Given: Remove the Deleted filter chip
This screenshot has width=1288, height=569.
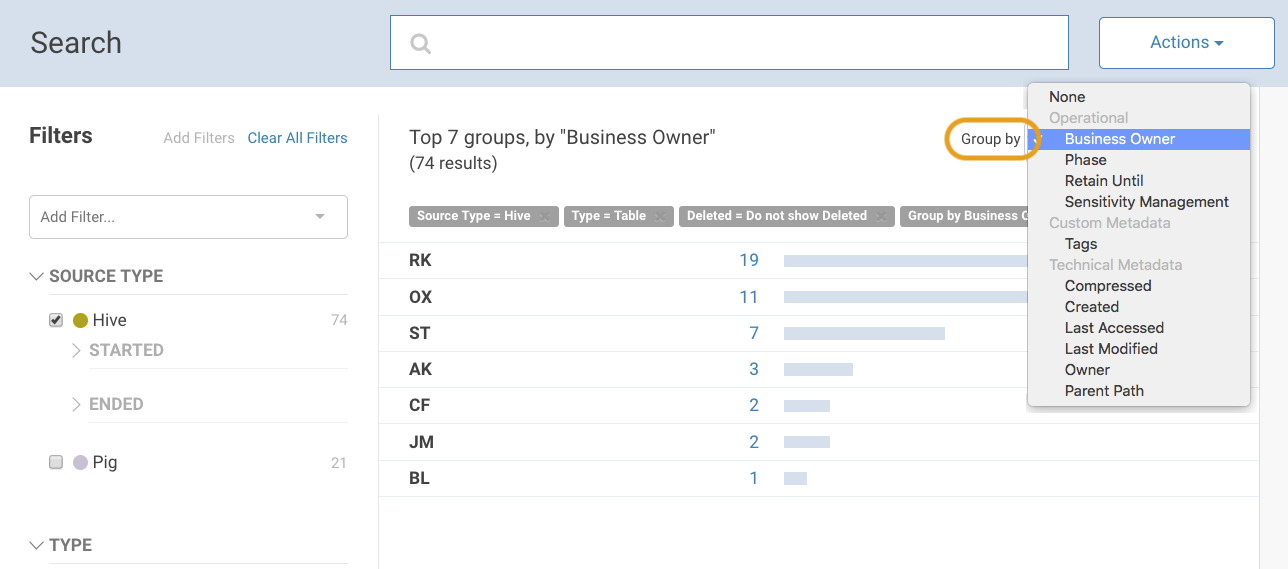Looking at the screenshot, I should click(x=880, y=216).
